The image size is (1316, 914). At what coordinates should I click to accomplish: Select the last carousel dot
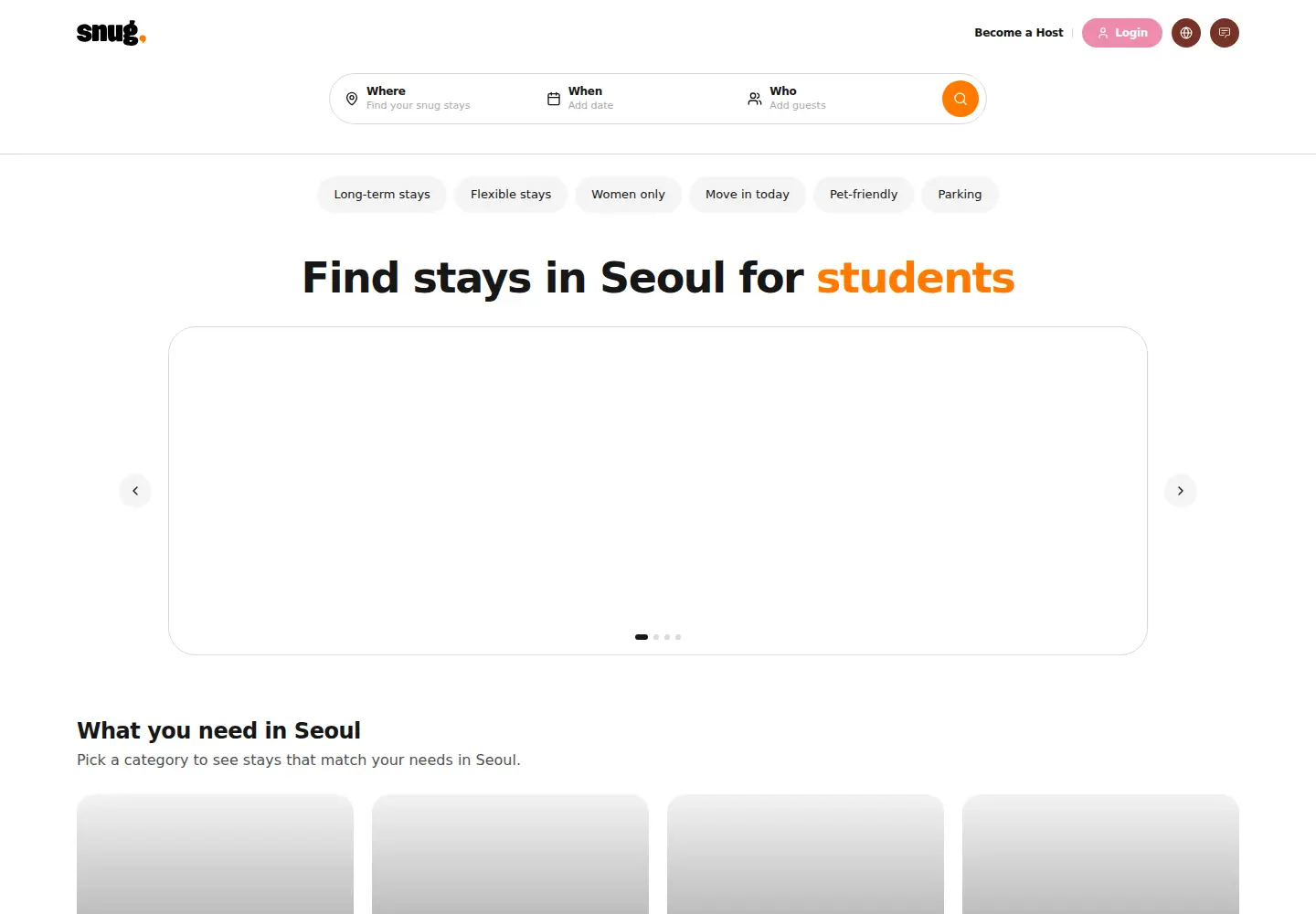(678, 637)
